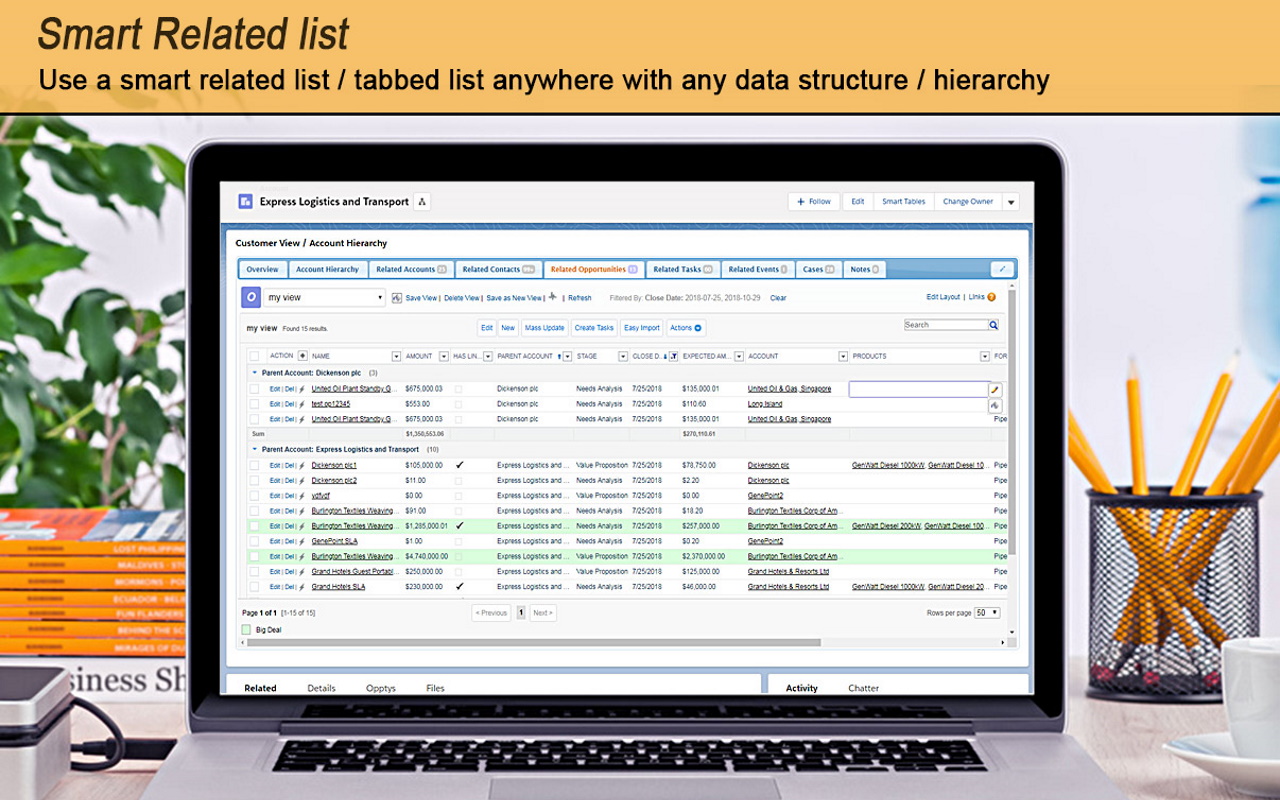Open the my view selector dropdown
The height and width of the screenshot is (800, 1280).
tap(325, 297)
